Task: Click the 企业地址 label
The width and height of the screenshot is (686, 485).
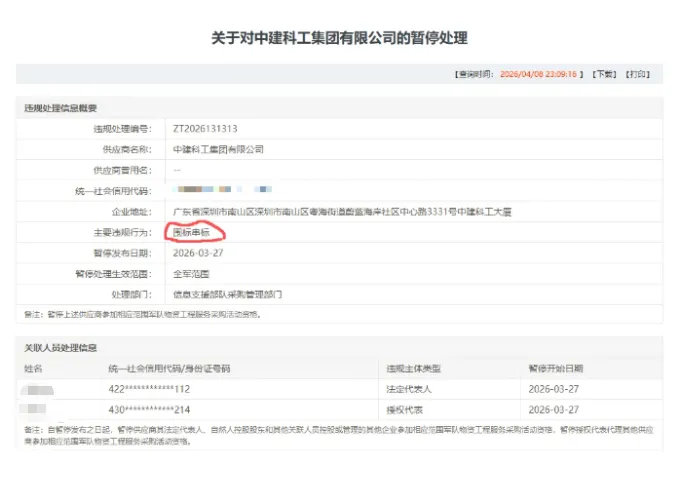Action: tap(132, 212)
